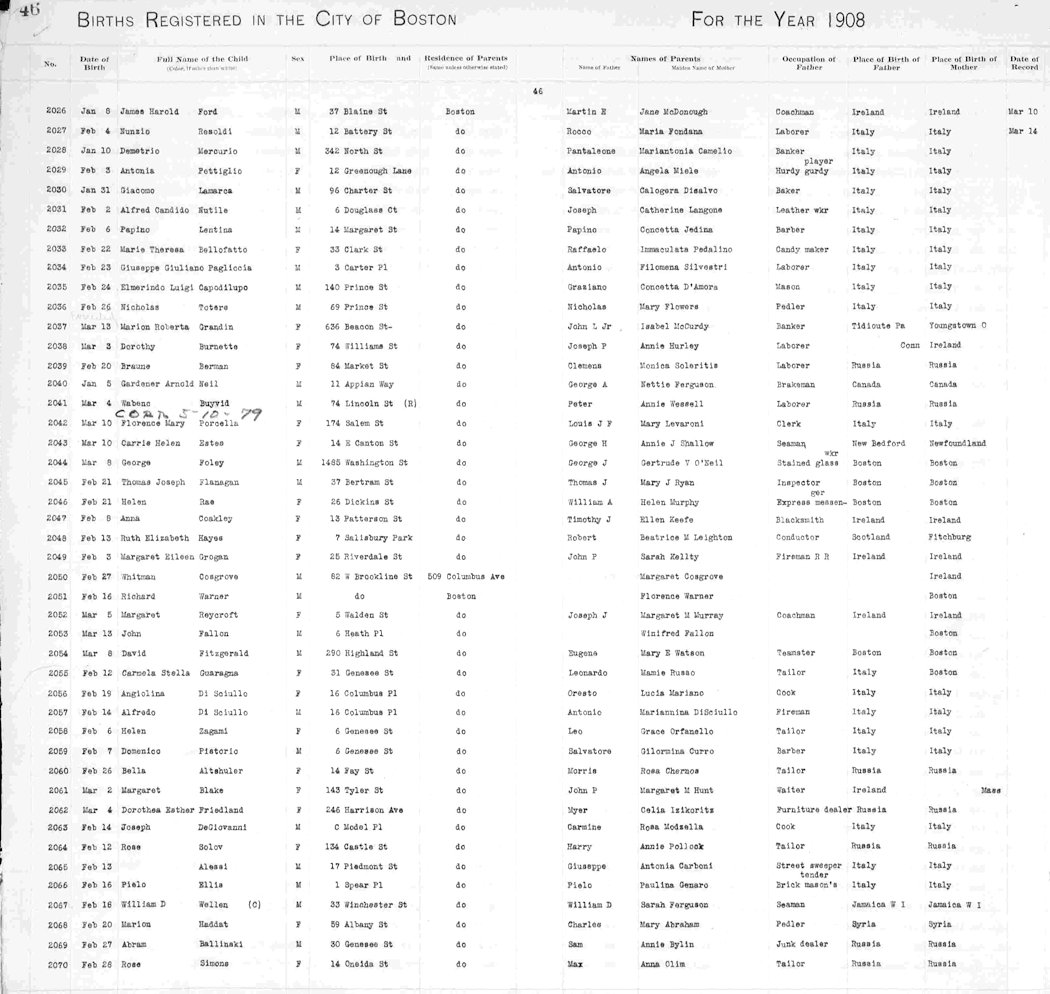Click the handwritten note "CORR 5-10-79"

[x=189, y=414]
